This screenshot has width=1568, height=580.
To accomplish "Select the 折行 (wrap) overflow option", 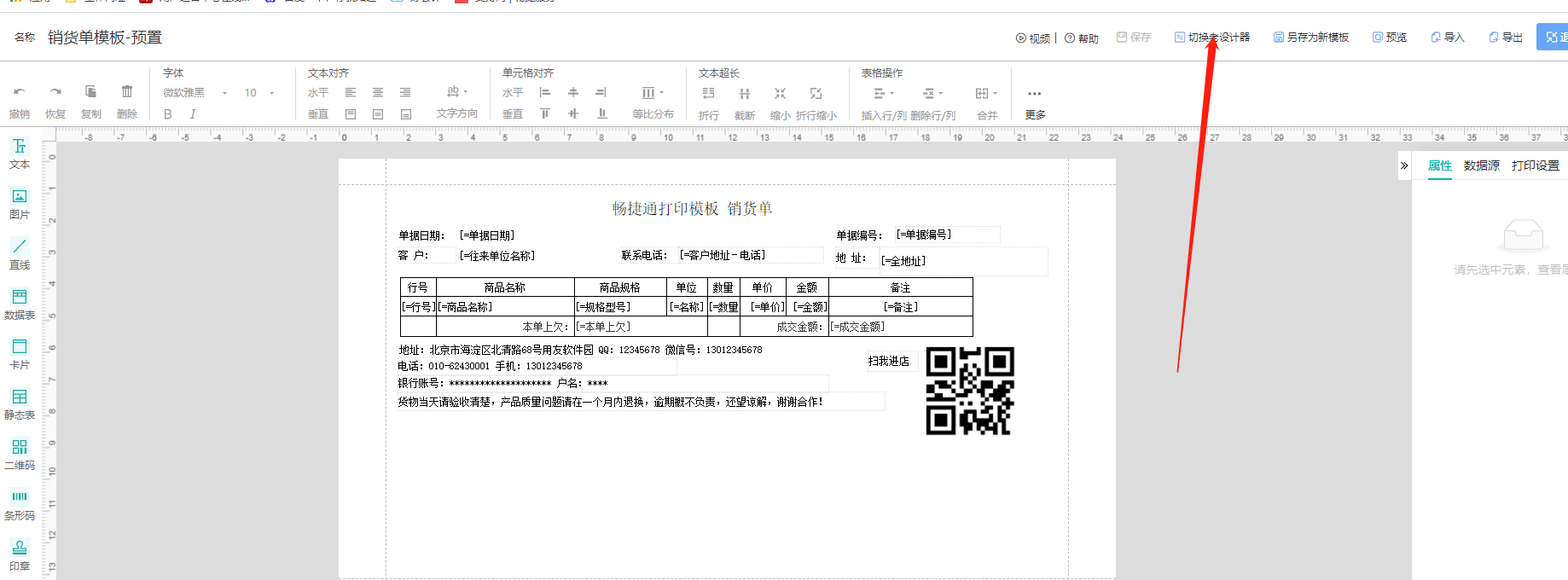I will tap(708, 102).
